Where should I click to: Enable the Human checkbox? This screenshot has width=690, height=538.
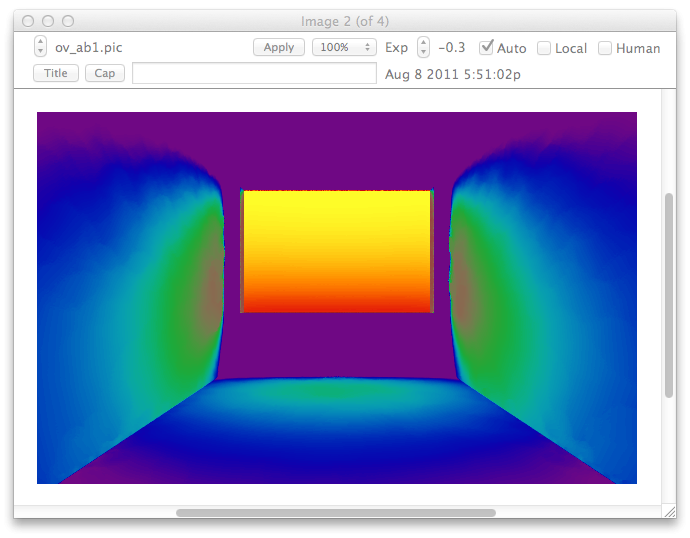coord(605,48)
